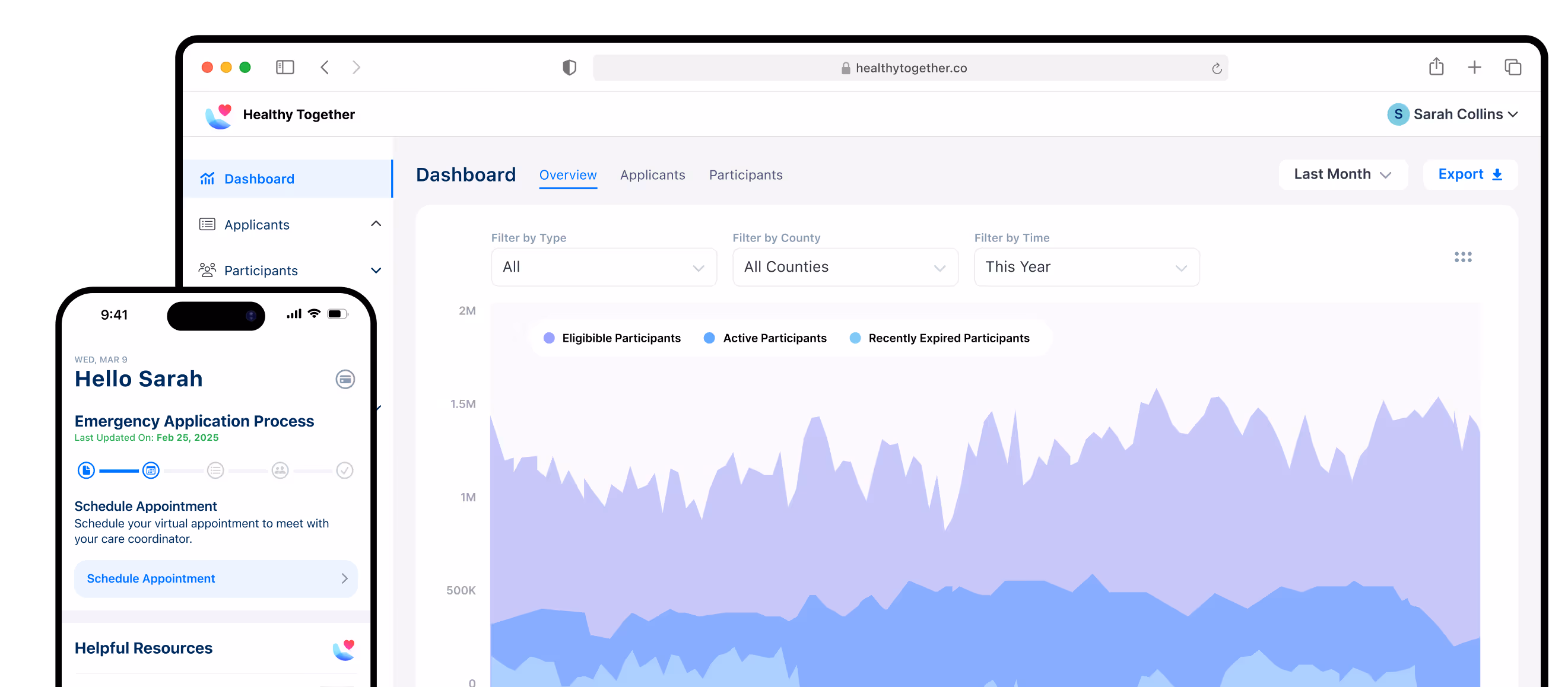Open a new tab with the plus icon
Image resolution: width=1568 pixels, height=687 pixels.
click(1474, 67)
